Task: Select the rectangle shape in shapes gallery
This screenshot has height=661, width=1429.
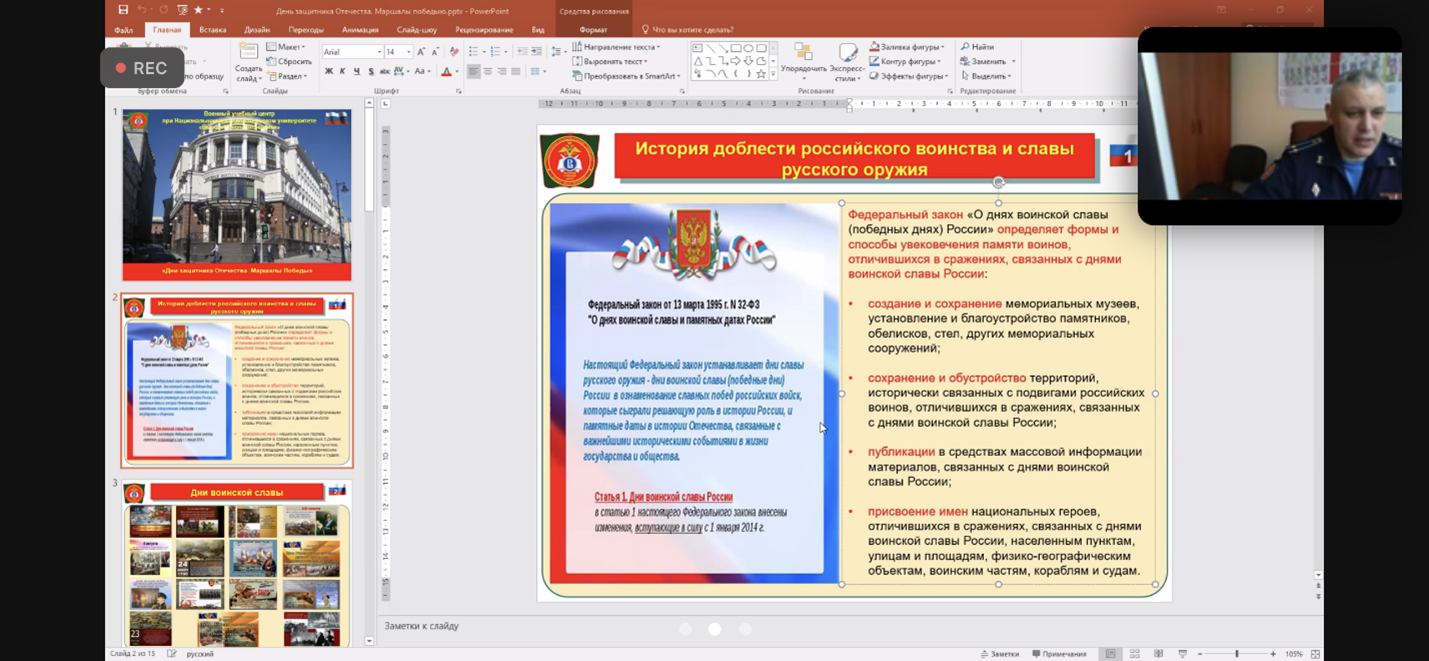Action: [x=736, y=48]
